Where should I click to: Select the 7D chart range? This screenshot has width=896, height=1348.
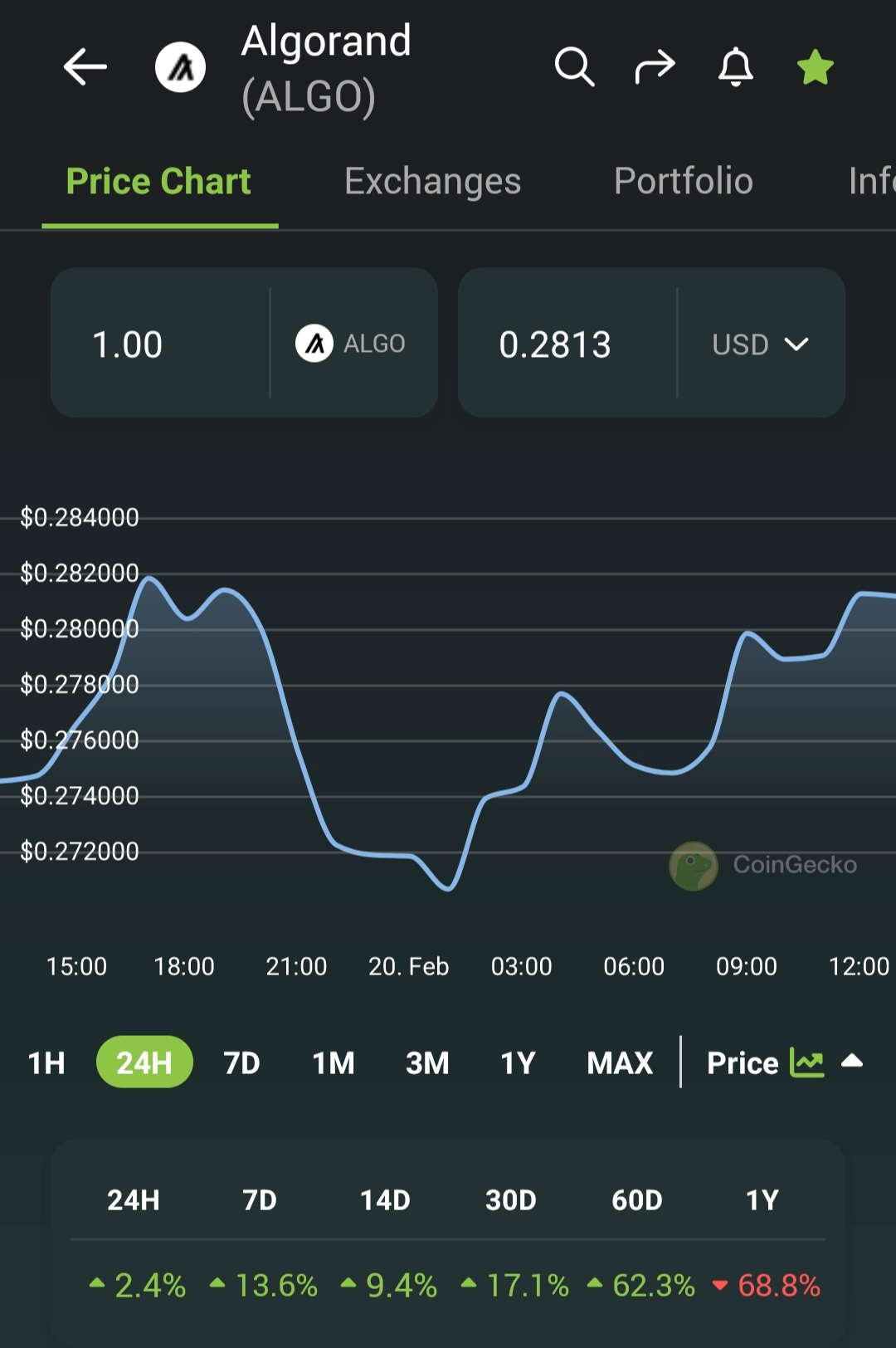(x=241, y=1063)
